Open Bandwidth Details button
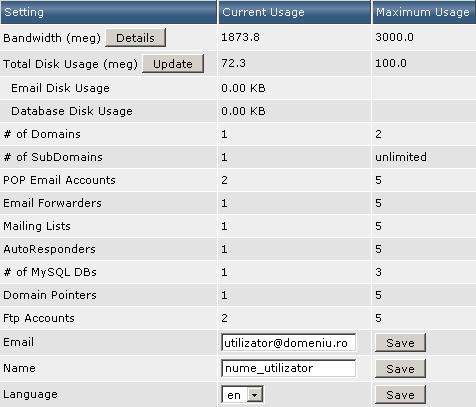 (x=135, y=38)
